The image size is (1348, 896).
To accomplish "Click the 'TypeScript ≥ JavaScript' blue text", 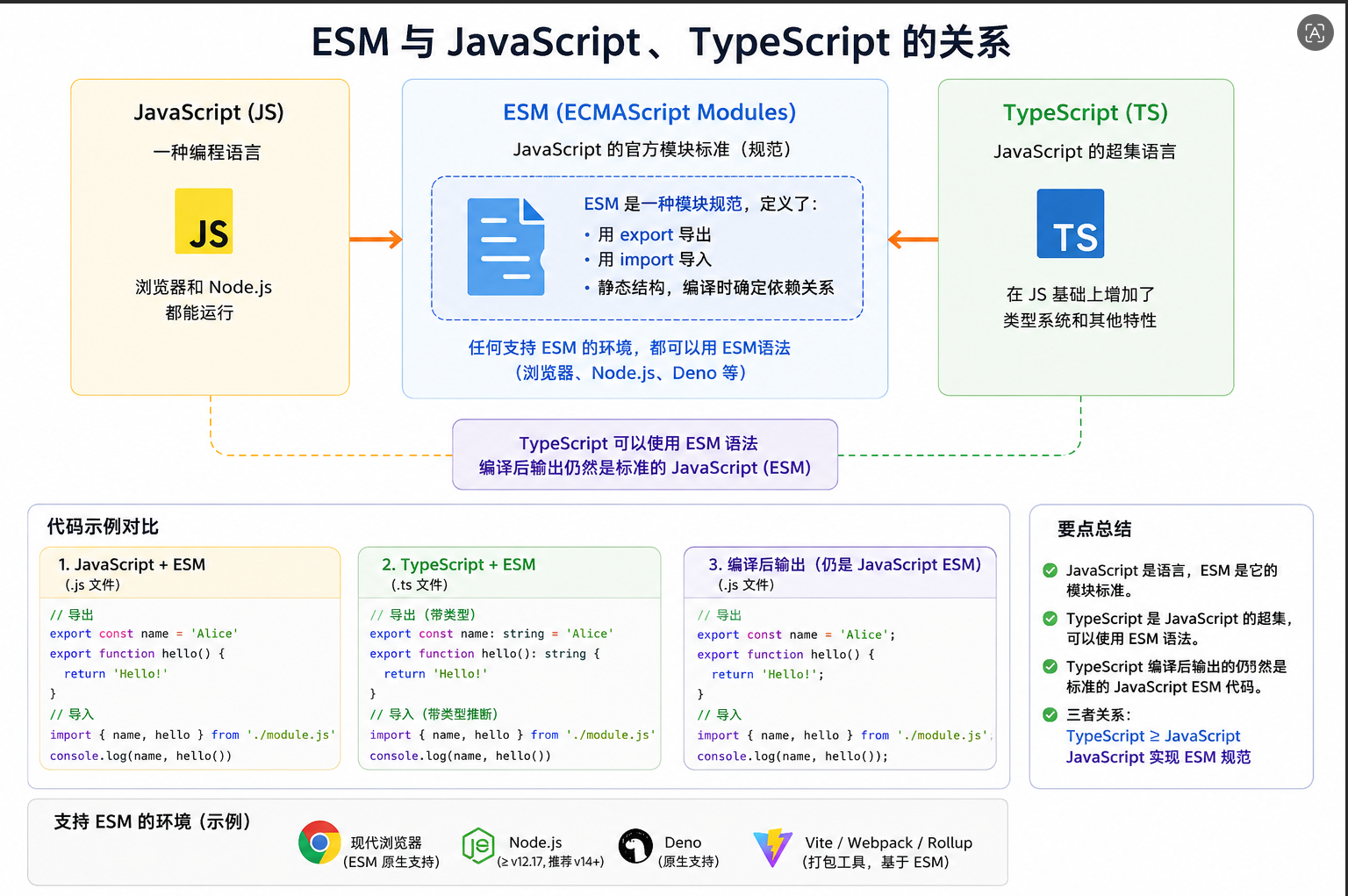I will point(1153,736).
